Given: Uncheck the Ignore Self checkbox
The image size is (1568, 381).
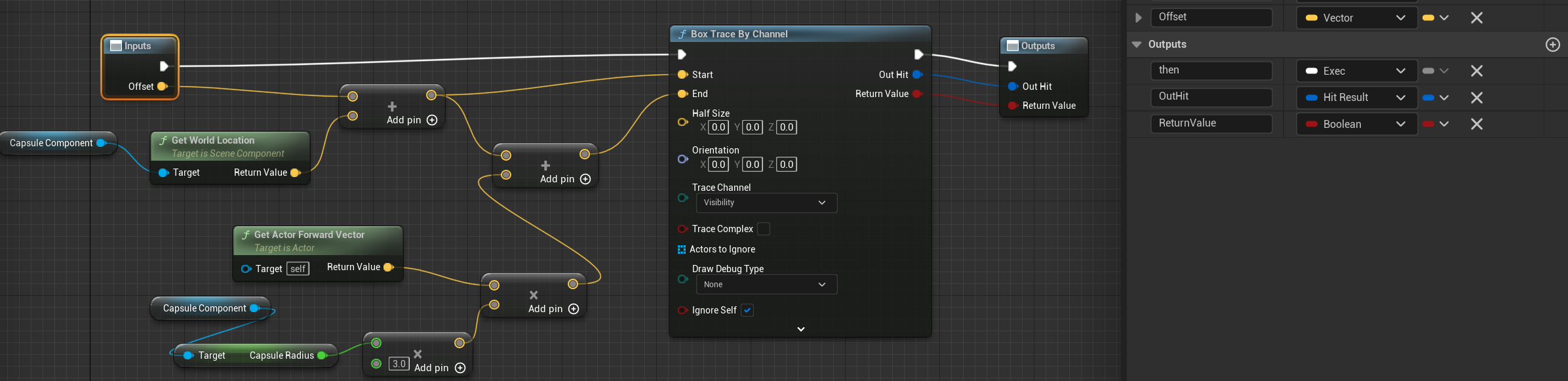Looking at the screenshot, I should tap(747, 310).
